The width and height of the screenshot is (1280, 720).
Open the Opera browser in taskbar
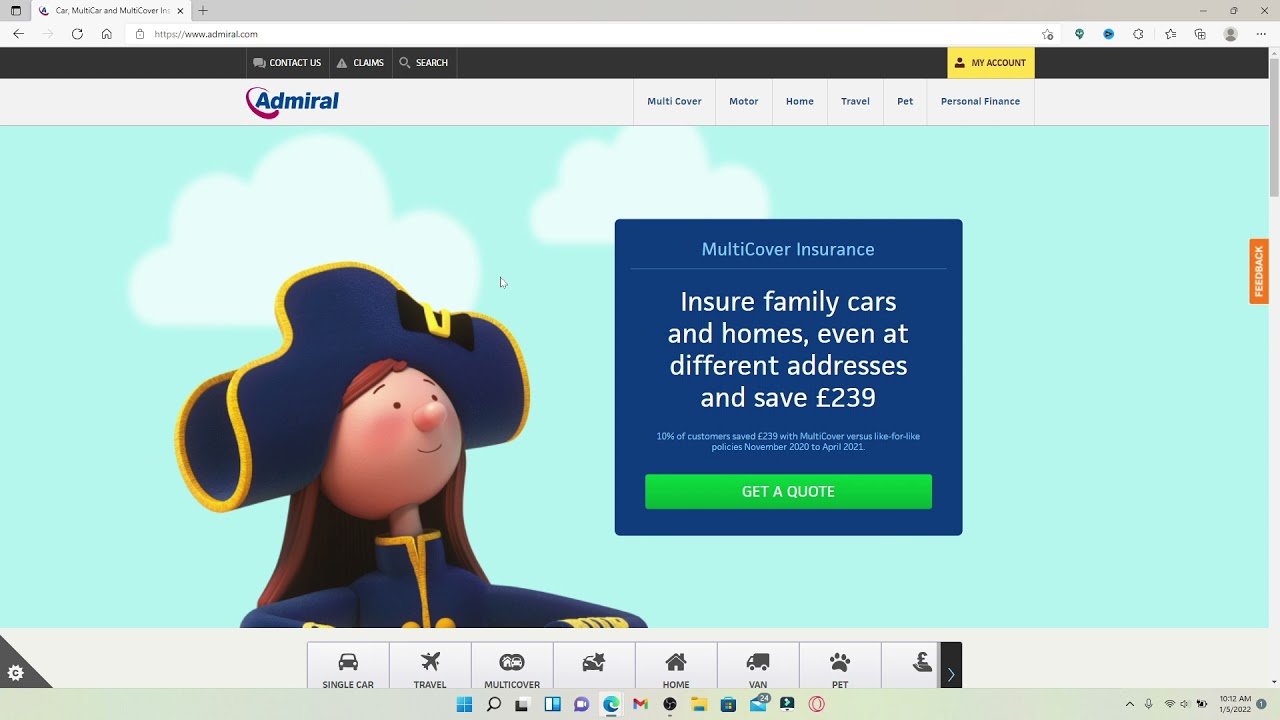point(817,704)
